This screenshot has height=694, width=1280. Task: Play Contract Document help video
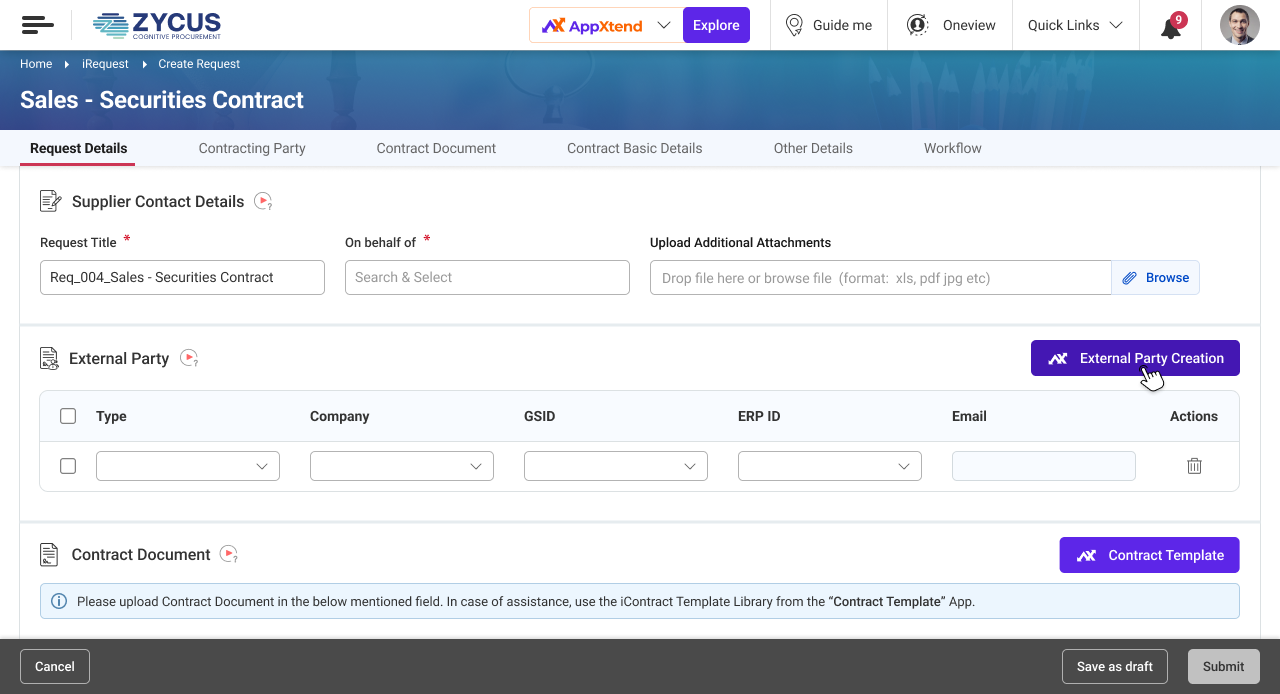point(229,554)
